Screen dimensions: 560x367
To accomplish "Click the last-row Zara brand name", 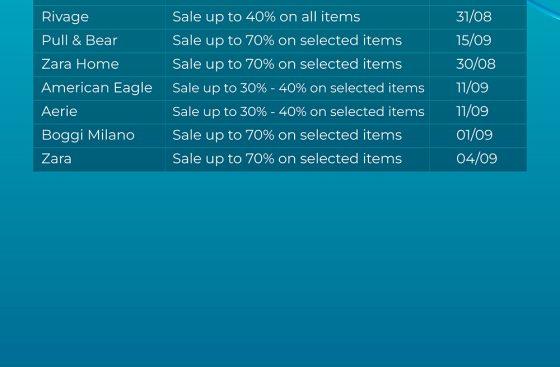I will click(56, 159).
